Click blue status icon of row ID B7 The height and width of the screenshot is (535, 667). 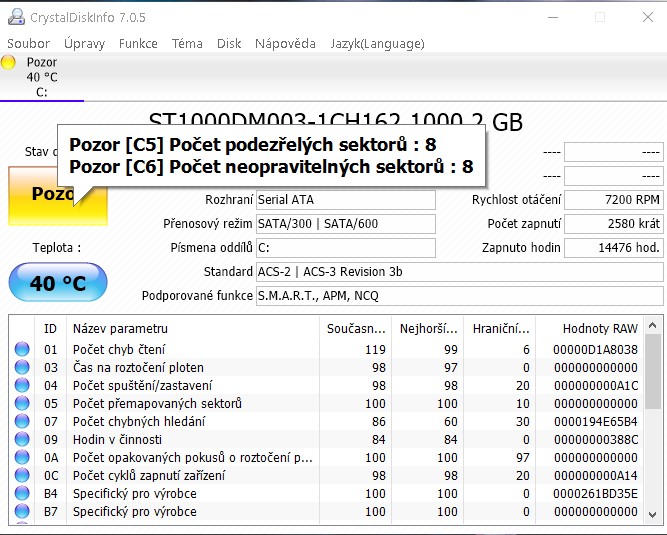click(x=22, y=512)
